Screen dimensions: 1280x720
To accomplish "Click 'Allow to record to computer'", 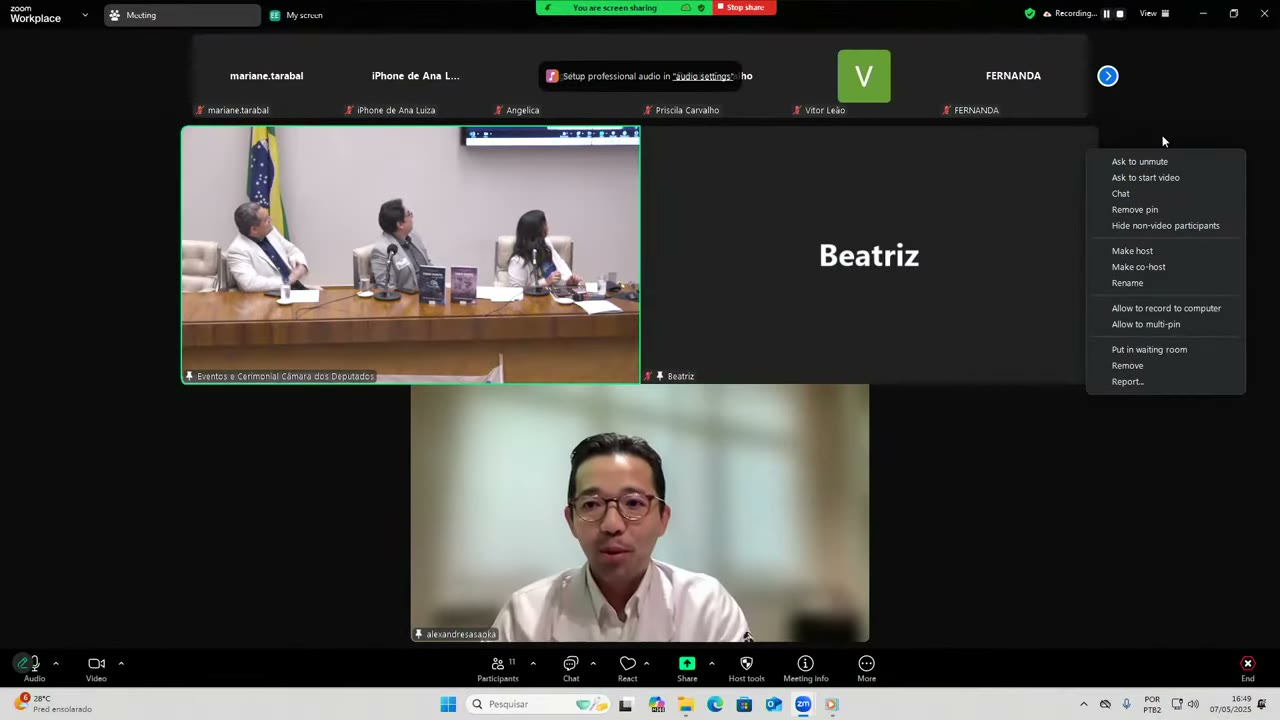I will pyautogui.click(x=1166, y=308).
